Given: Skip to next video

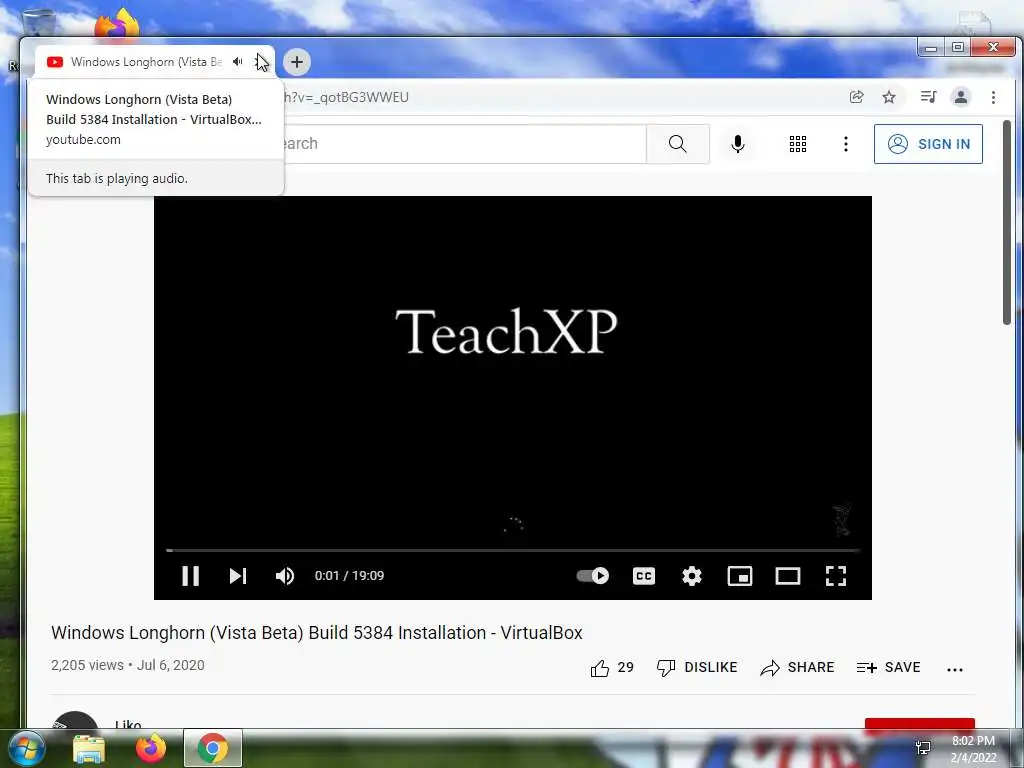Looking at the screenshot, I should [x=238, y=575].
